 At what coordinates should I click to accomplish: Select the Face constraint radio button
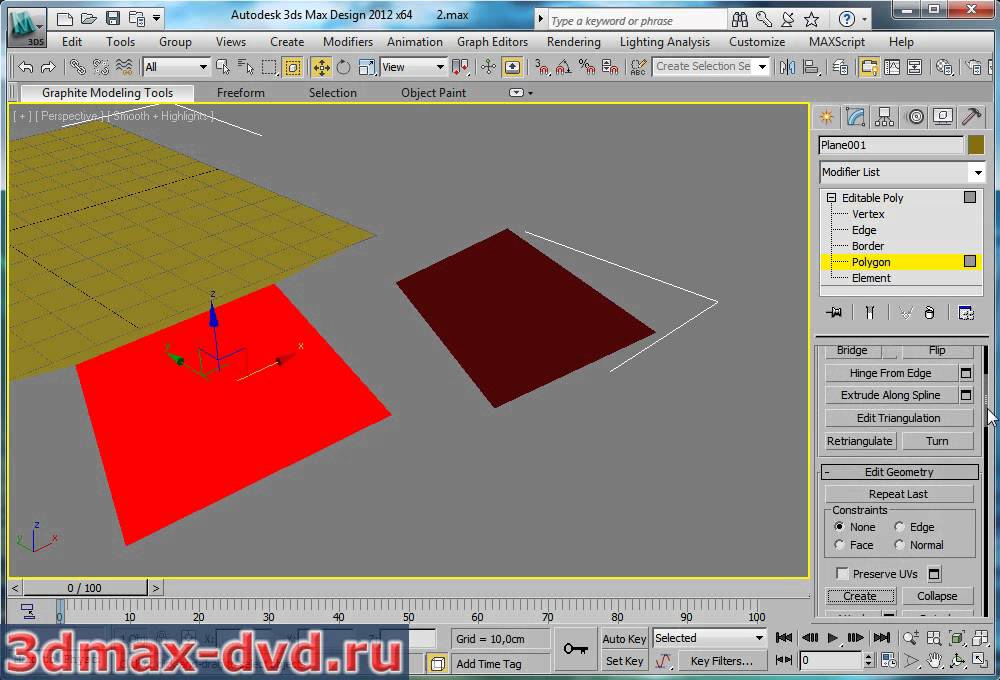click(839, 545)
